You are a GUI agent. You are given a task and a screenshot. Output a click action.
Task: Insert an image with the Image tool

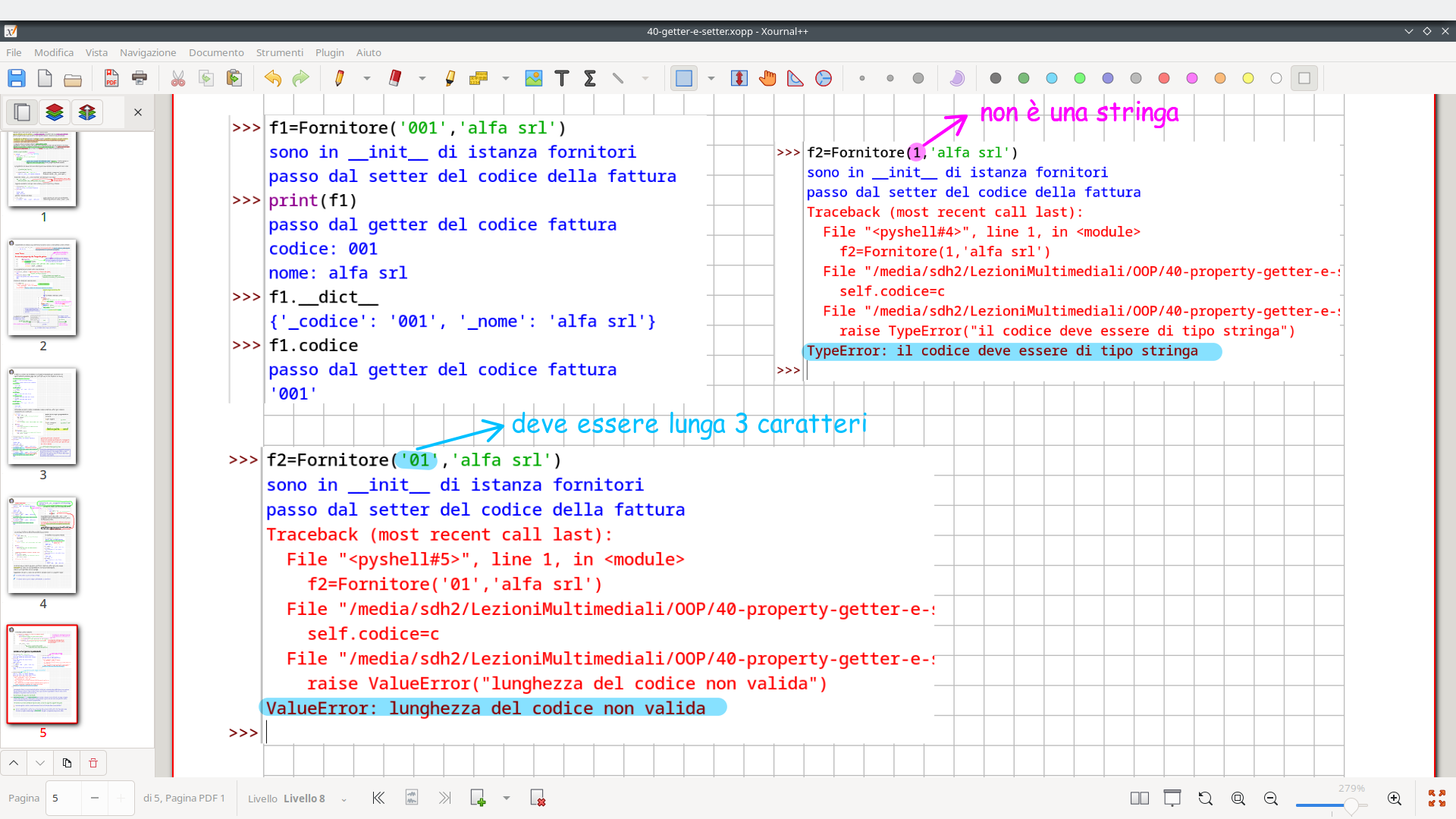tap(534, 78)
